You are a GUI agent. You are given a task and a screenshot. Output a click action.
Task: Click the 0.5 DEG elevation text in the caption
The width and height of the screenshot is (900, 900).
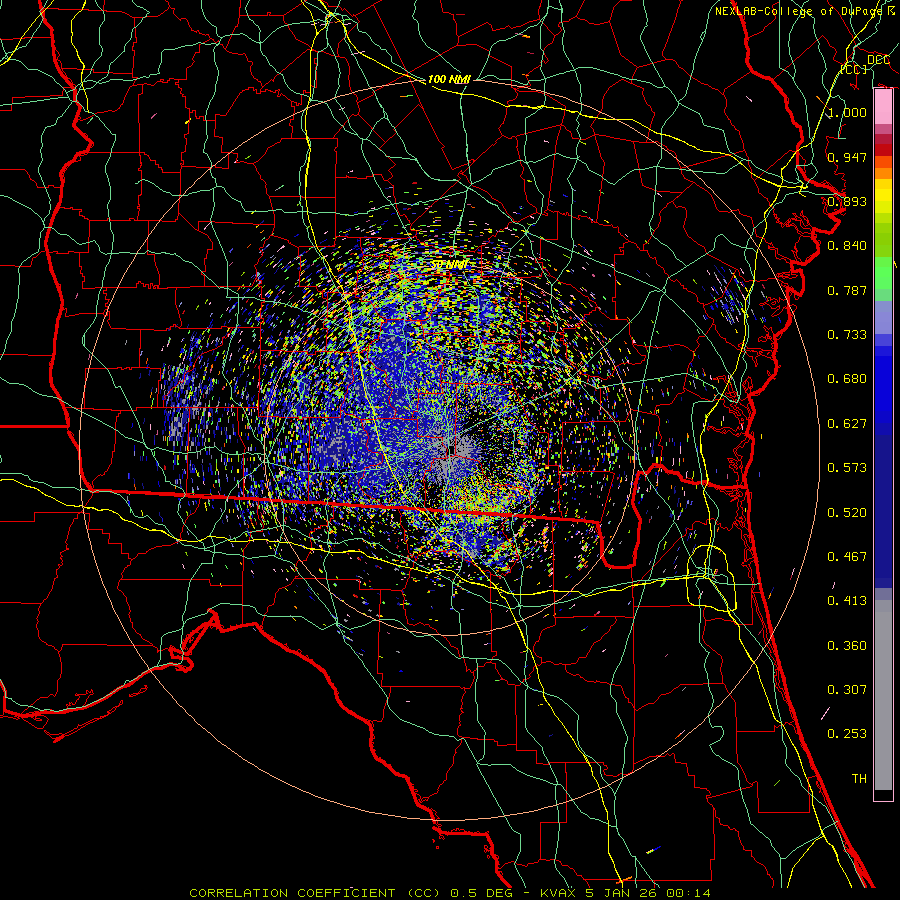tap(481, 893)
